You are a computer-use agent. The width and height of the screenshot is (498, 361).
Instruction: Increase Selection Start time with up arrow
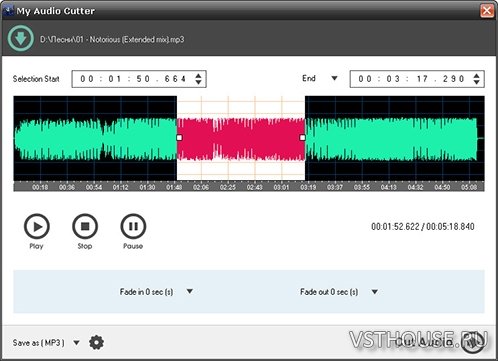click(x=198, y=76)
